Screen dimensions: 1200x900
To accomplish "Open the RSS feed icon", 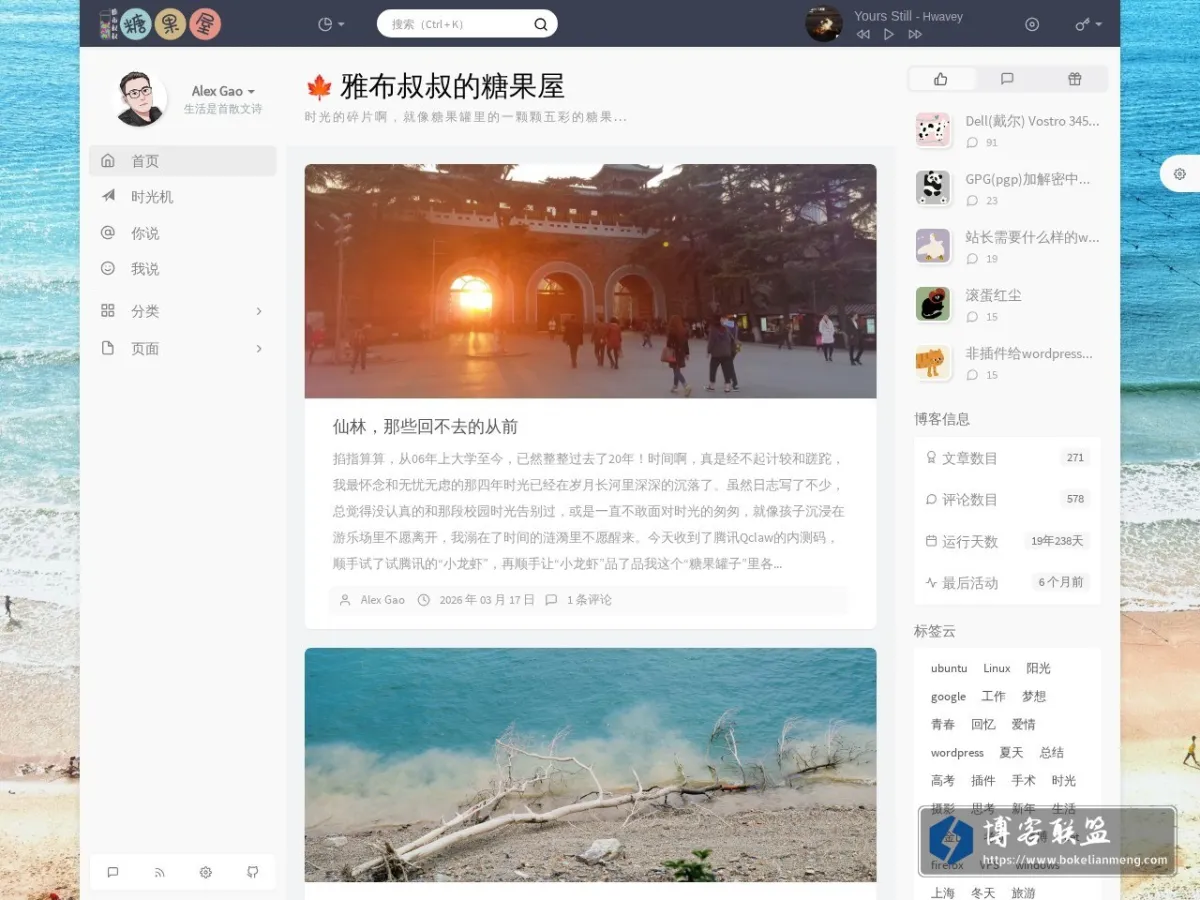I will [x=159, y=872].
